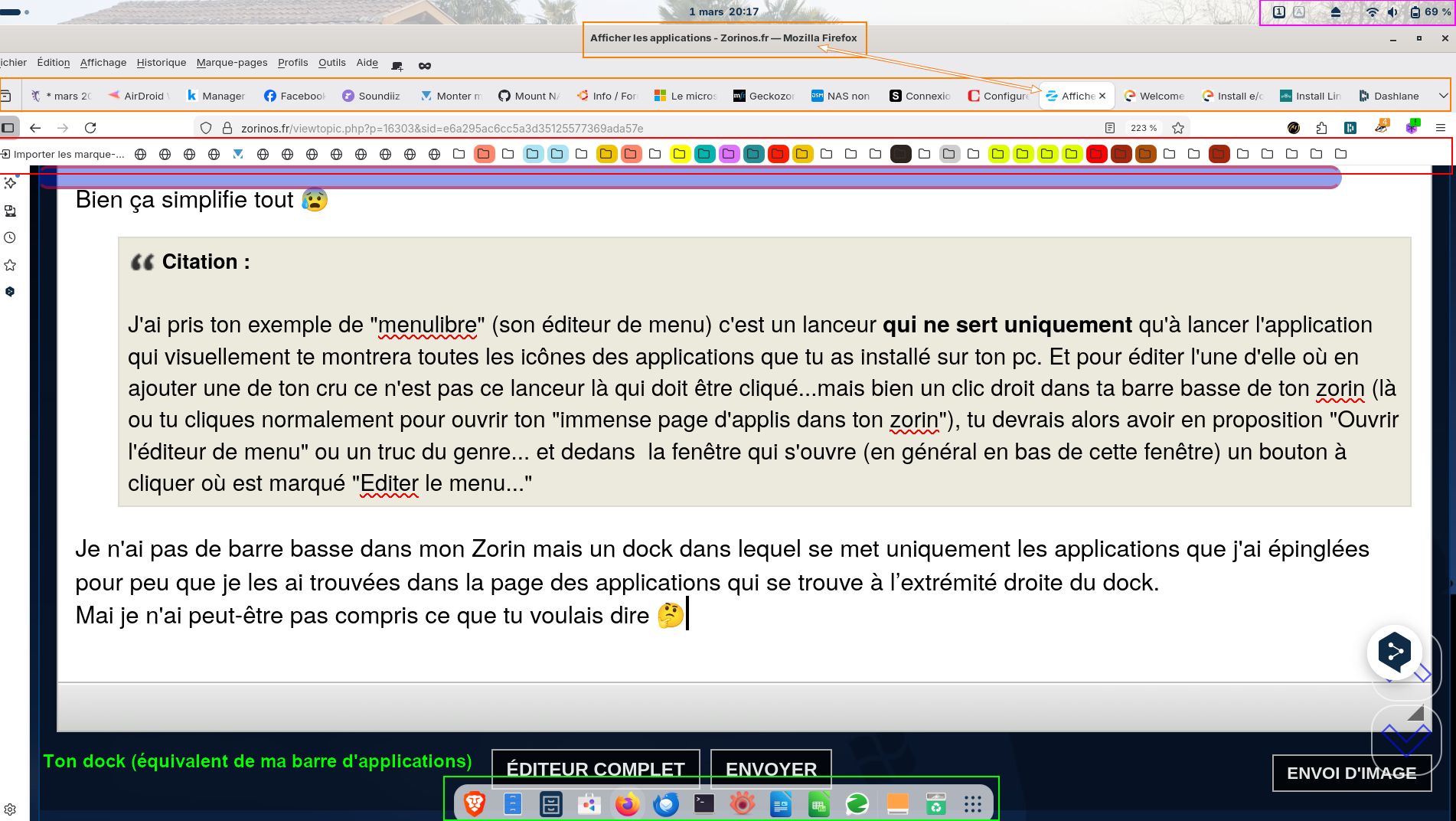Image resolution: width=1456 pixels, height=821 pixels.
Task: Open Brave browser from the dock
Action: click(475, 803)
